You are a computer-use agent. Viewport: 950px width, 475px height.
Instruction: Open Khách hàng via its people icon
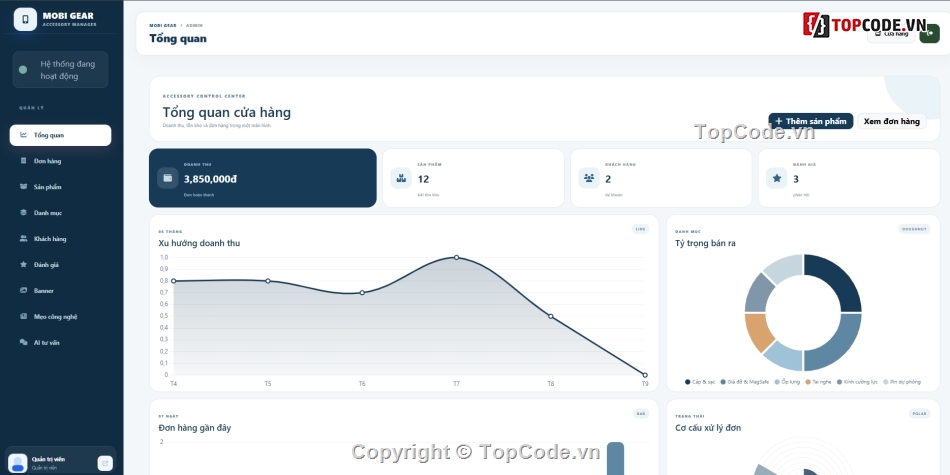coord(24,239)
